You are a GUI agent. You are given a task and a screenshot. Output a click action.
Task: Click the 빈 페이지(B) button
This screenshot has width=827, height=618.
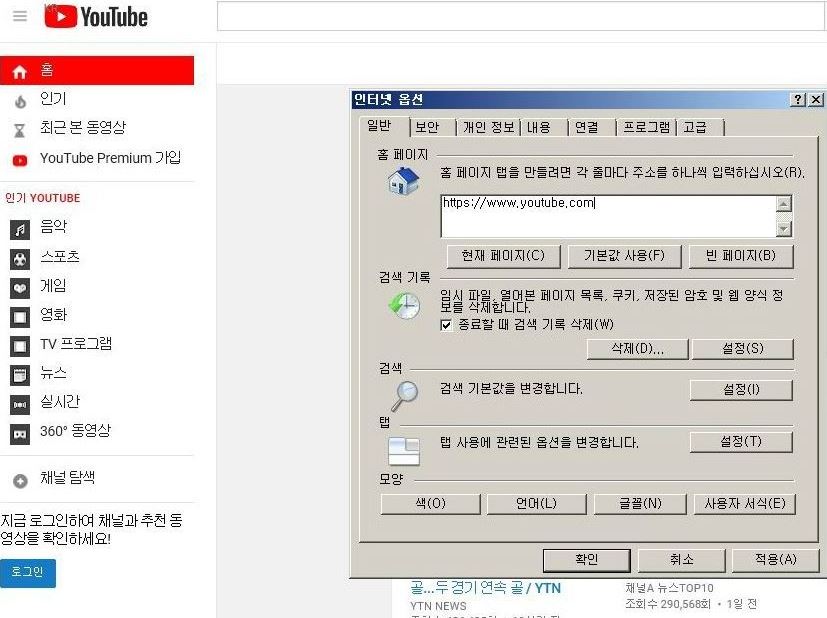click(x=741, y=256)
